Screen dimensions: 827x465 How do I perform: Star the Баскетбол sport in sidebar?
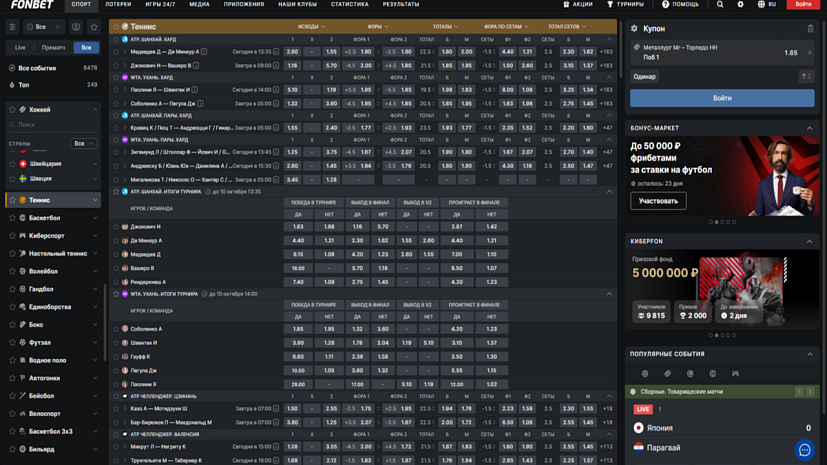tap(12, 218)
